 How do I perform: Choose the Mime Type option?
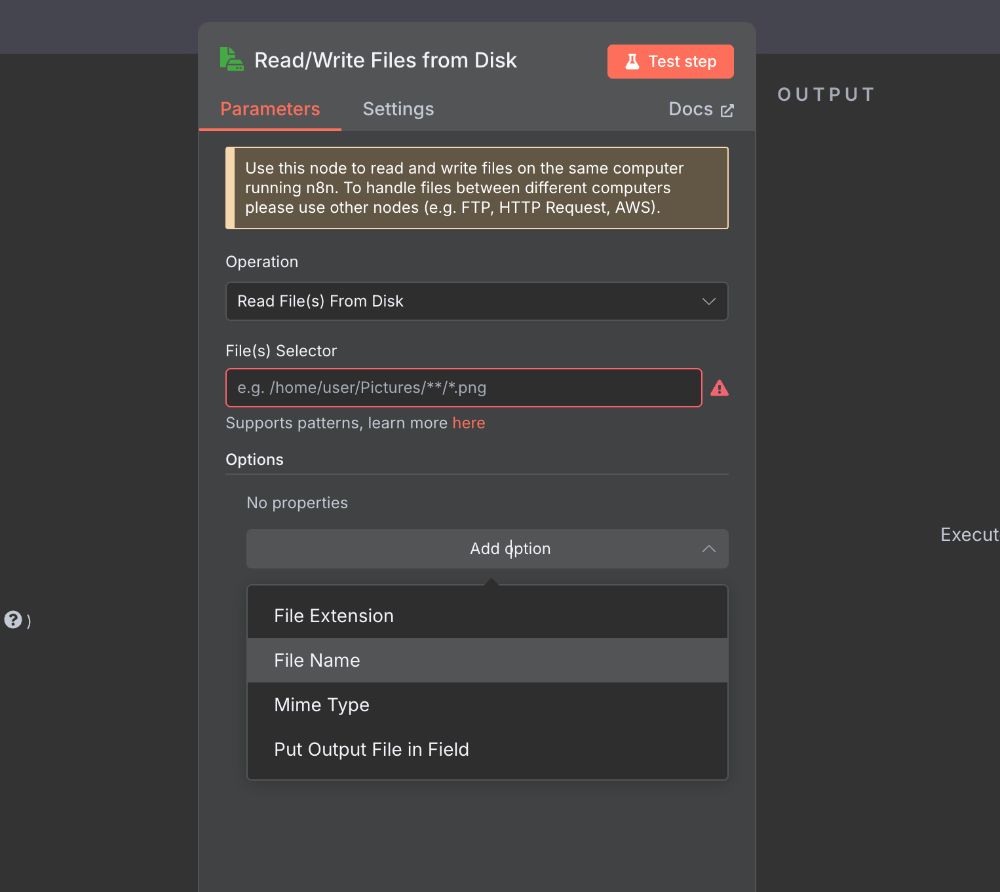pos(321,705)
